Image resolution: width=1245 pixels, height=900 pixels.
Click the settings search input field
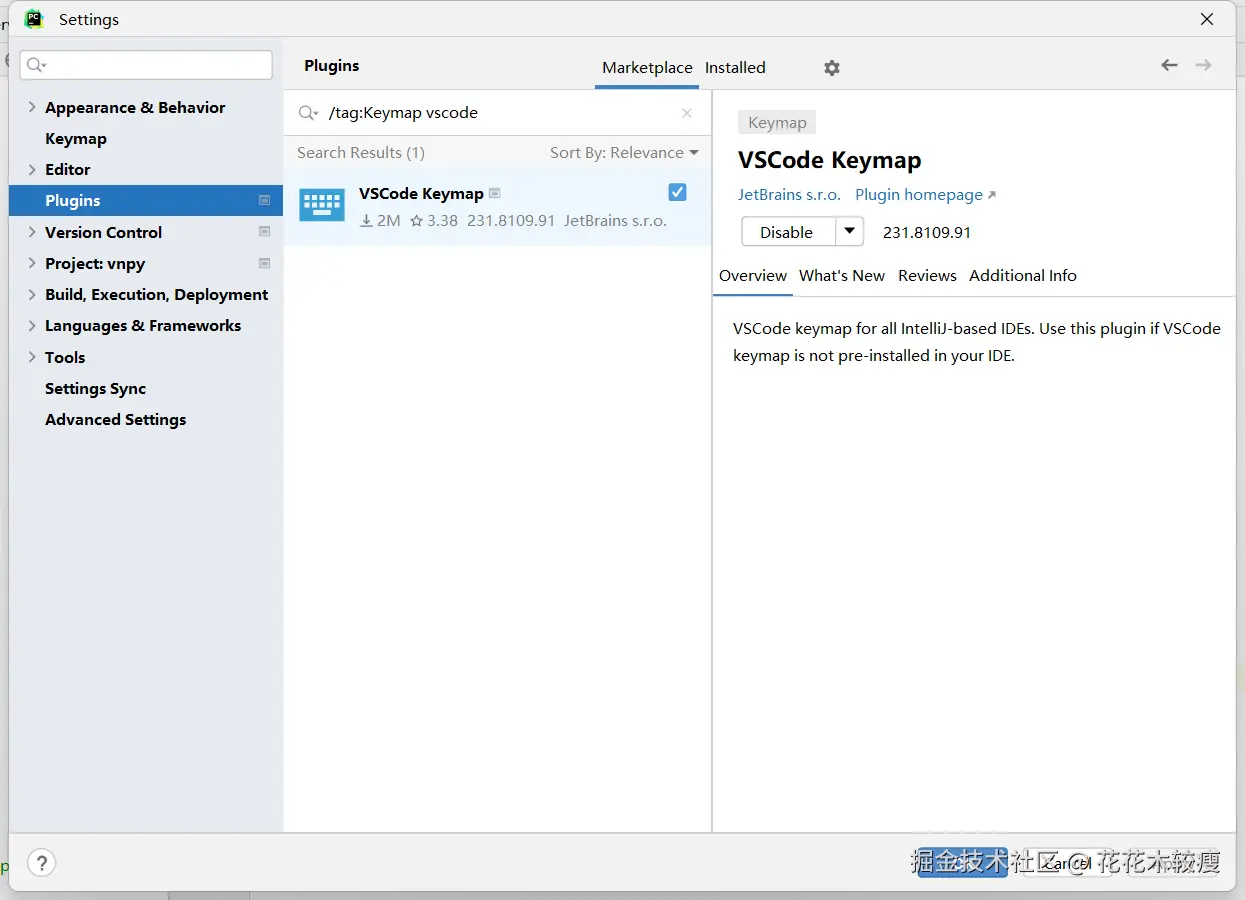(146, 65)
